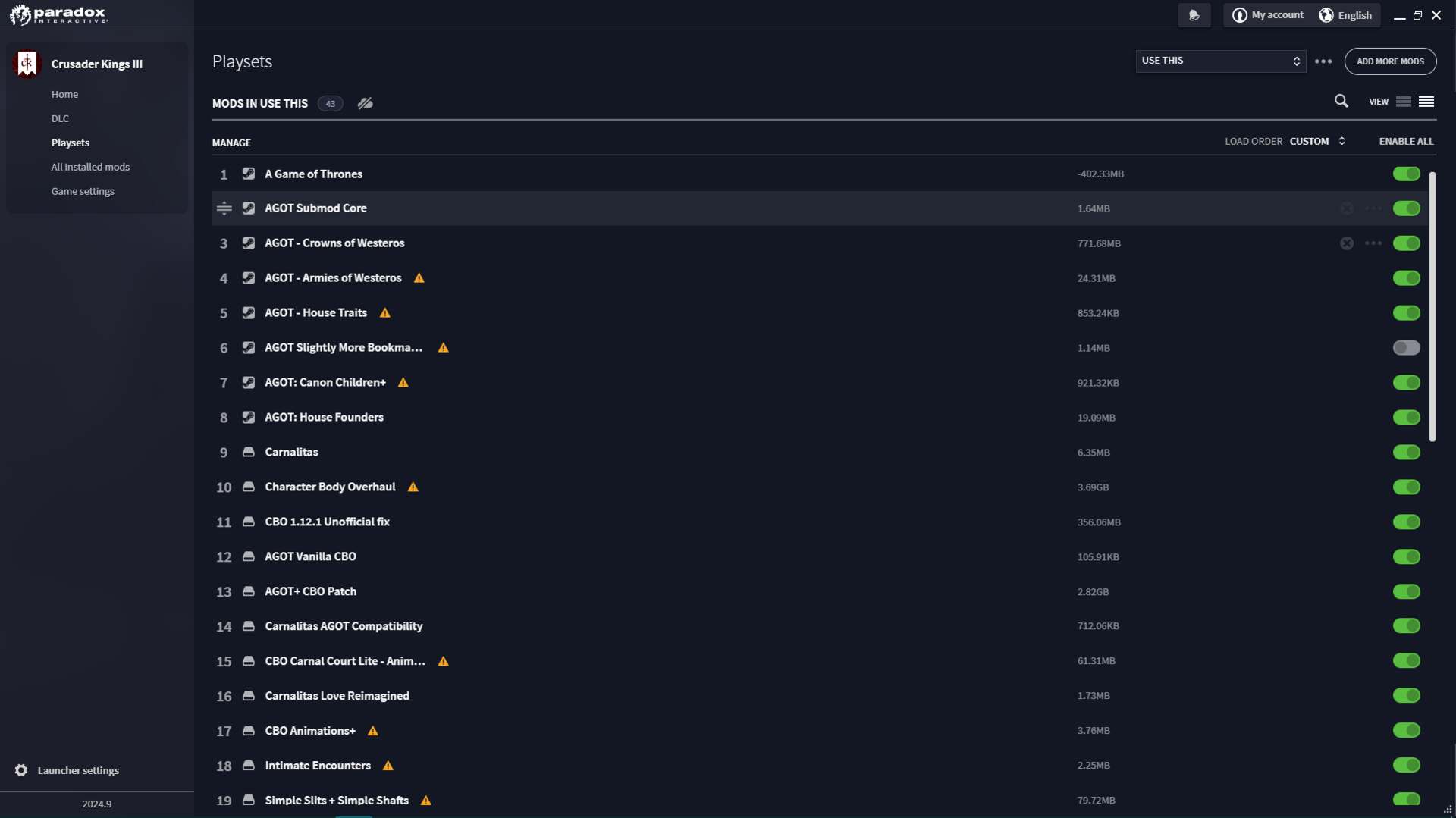Click Steam icon beside A Game of Thrones
This screenshot has height=818, width=1456.
click(248, 174)
